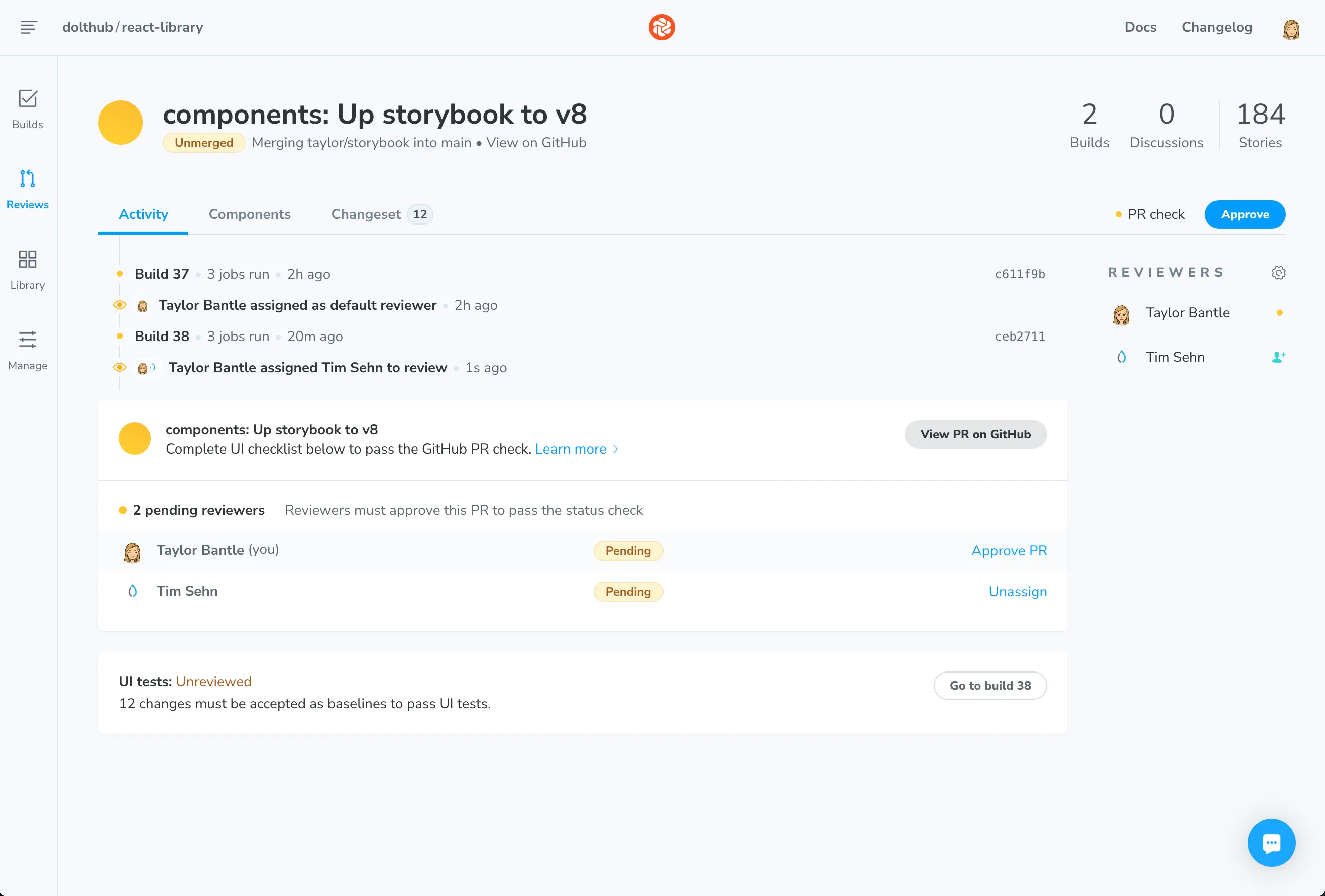Select the Reviews icon in sidebar
This screenshot has width=1325, height=896.
27,189
